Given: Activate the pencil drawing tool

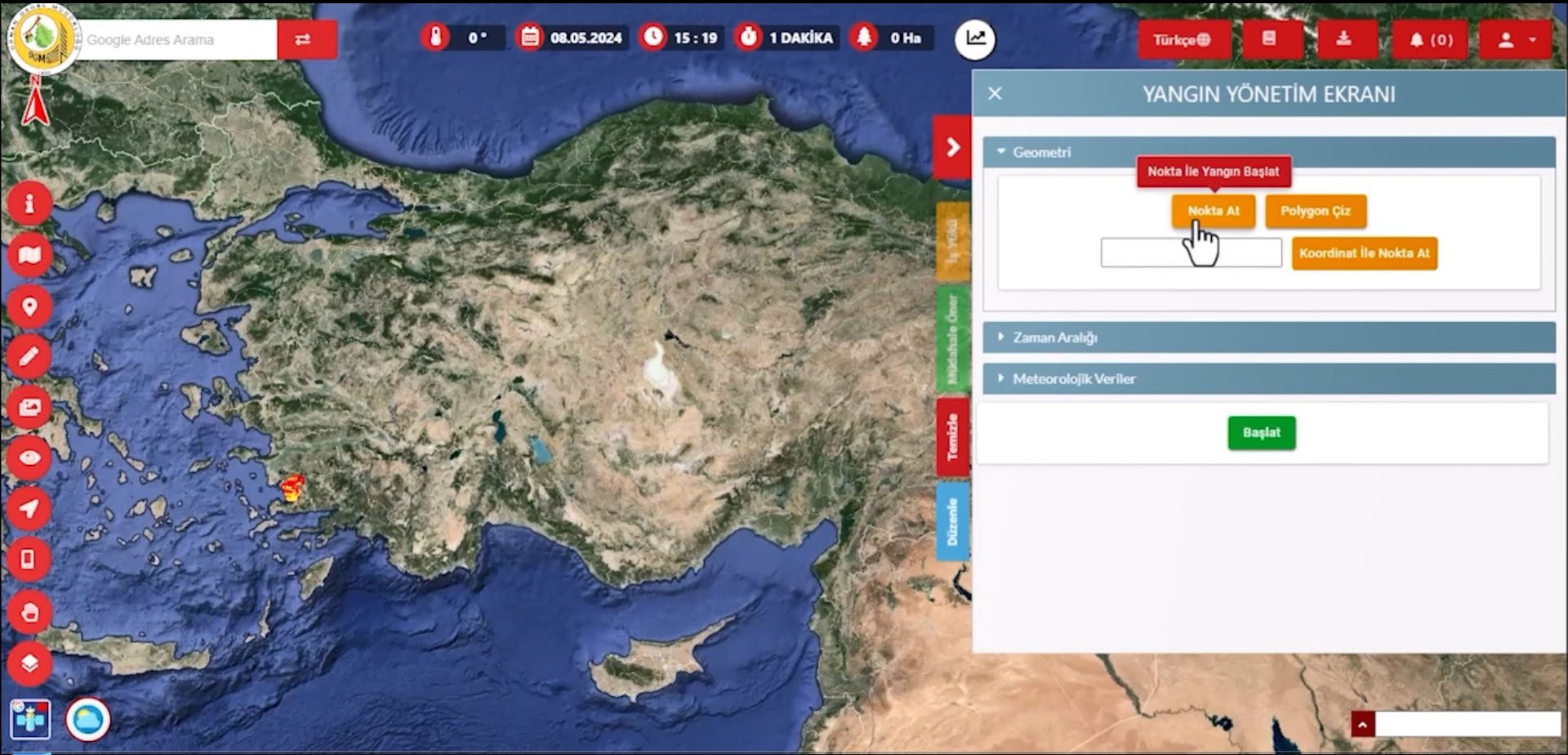Looking at the screenshot, I should pyautogui.click(x=29, y=357).
